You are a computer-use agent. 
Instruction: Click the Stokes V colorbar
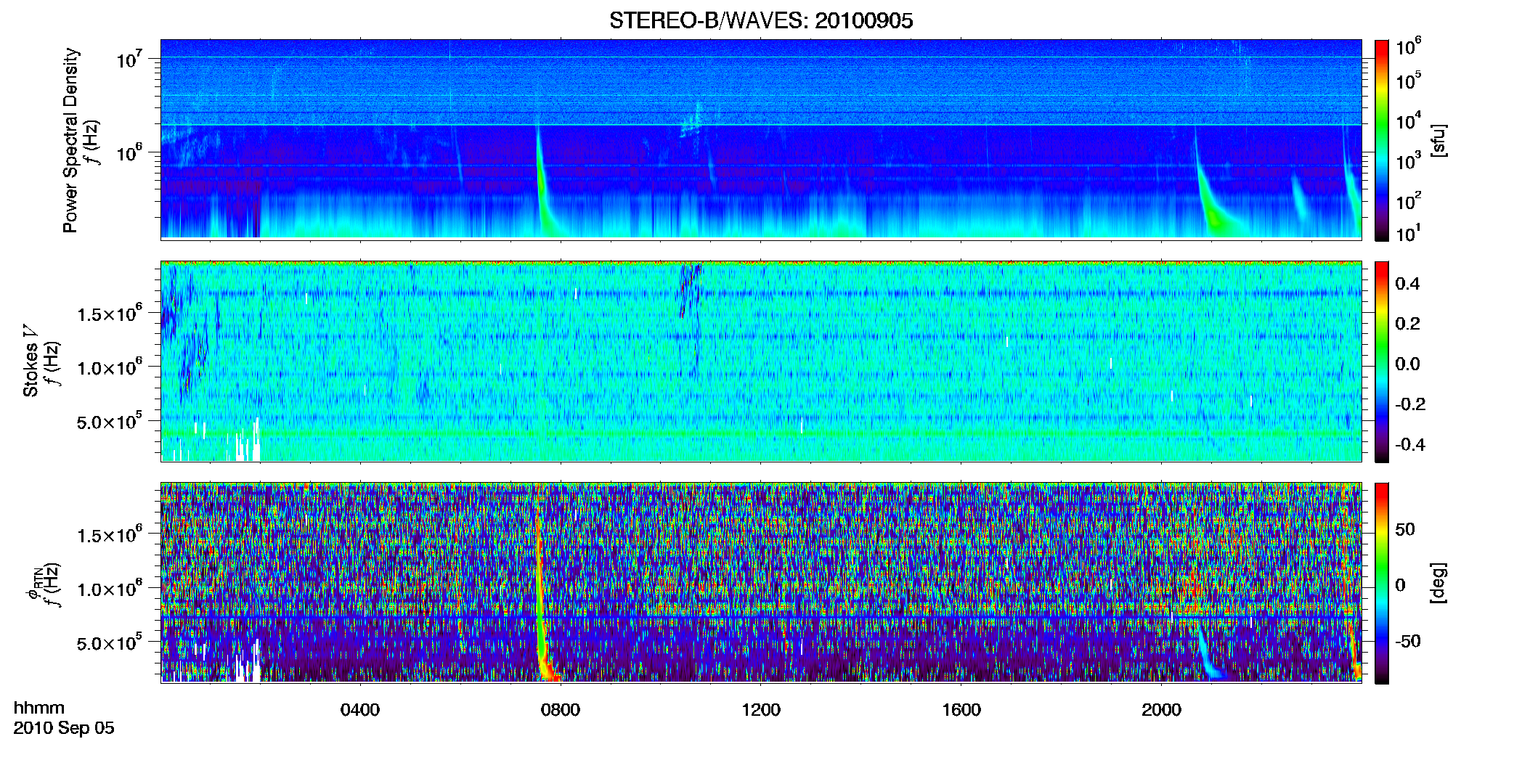1382,362
